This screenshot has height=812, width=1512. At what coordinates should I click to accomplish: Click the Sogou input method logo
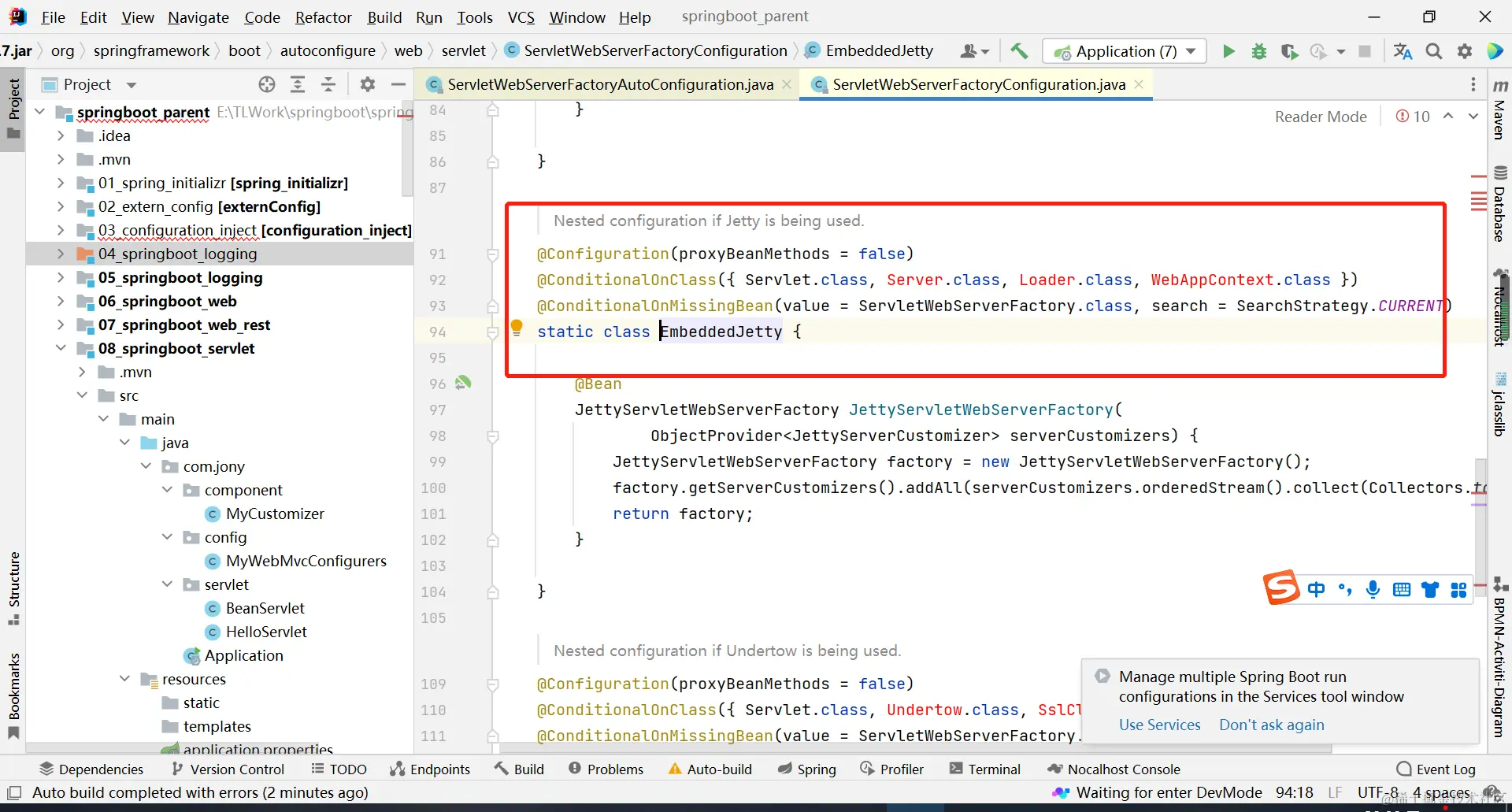pos(1281,588)
